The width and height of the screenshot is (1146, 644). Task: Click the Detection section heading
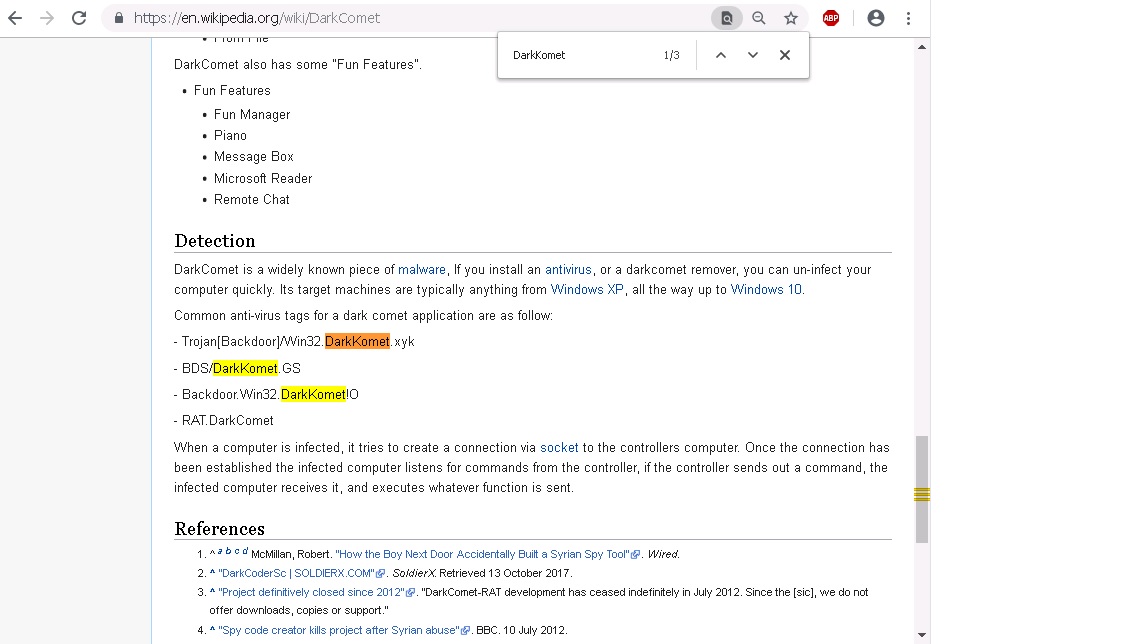tap(215, 241)
